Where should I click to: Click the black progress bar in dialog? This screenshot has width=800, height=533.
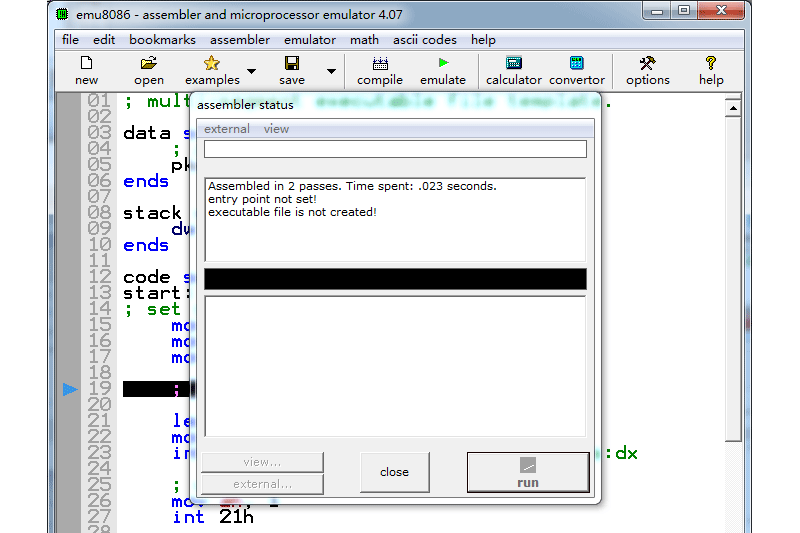click(395, 279)
